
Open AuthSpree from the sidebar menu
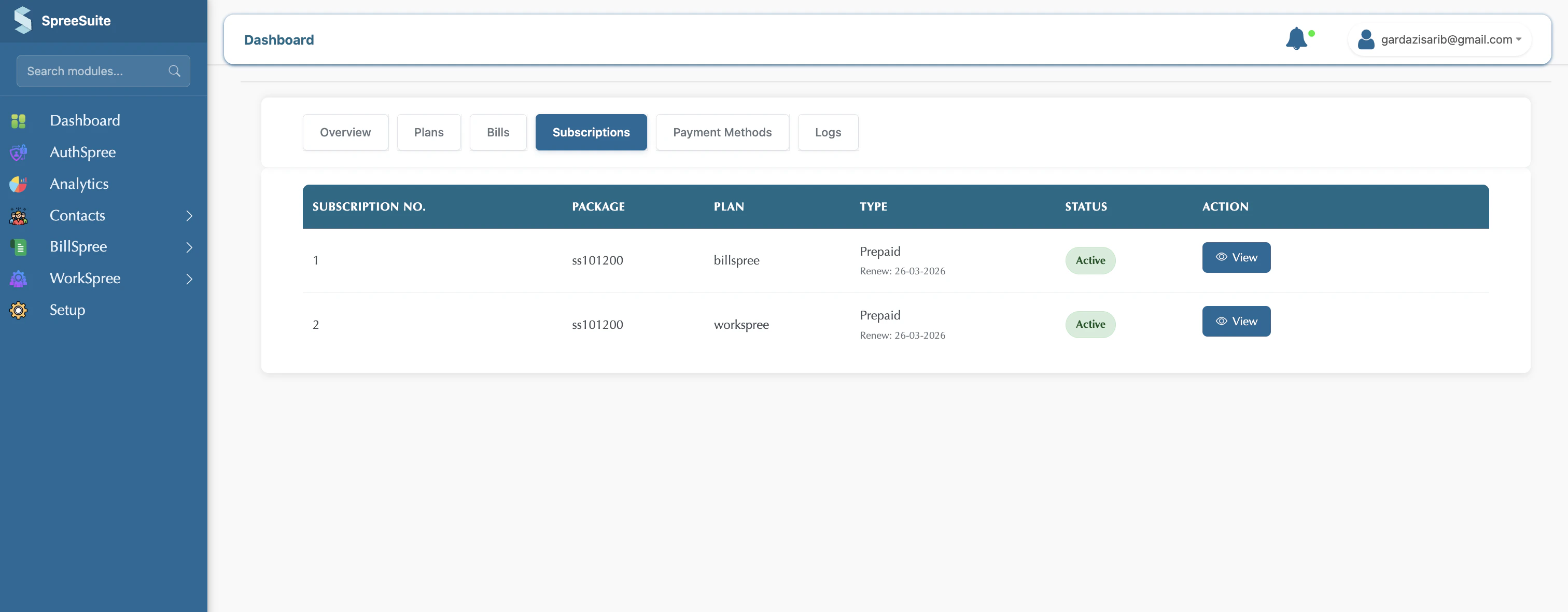(x=82, y=152)
